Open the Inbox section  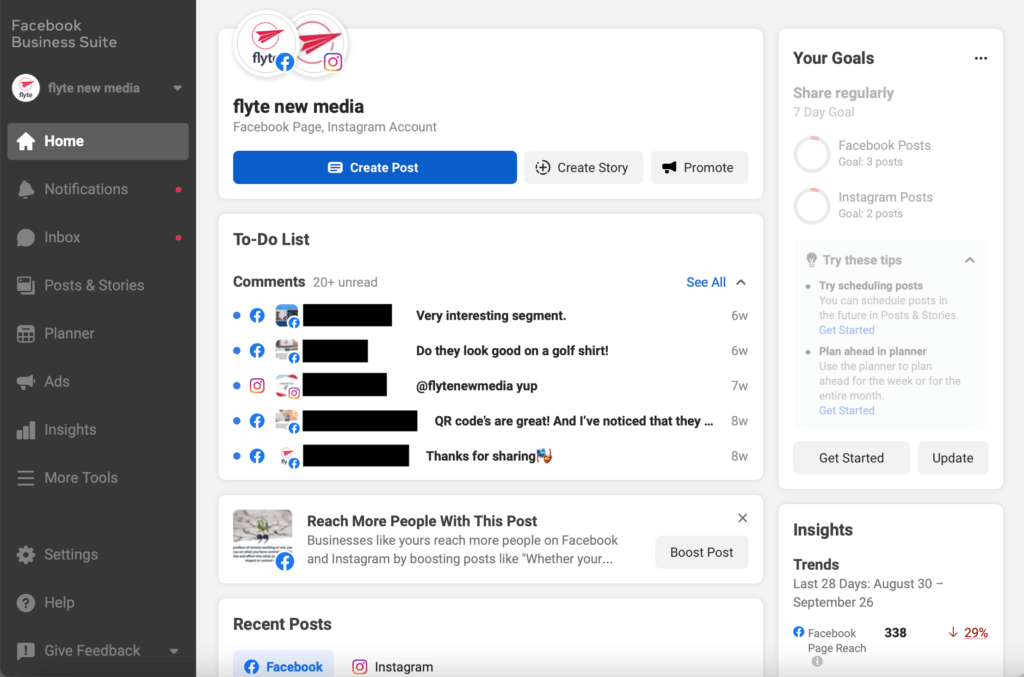pyautogui.click(x=97, y=238)
